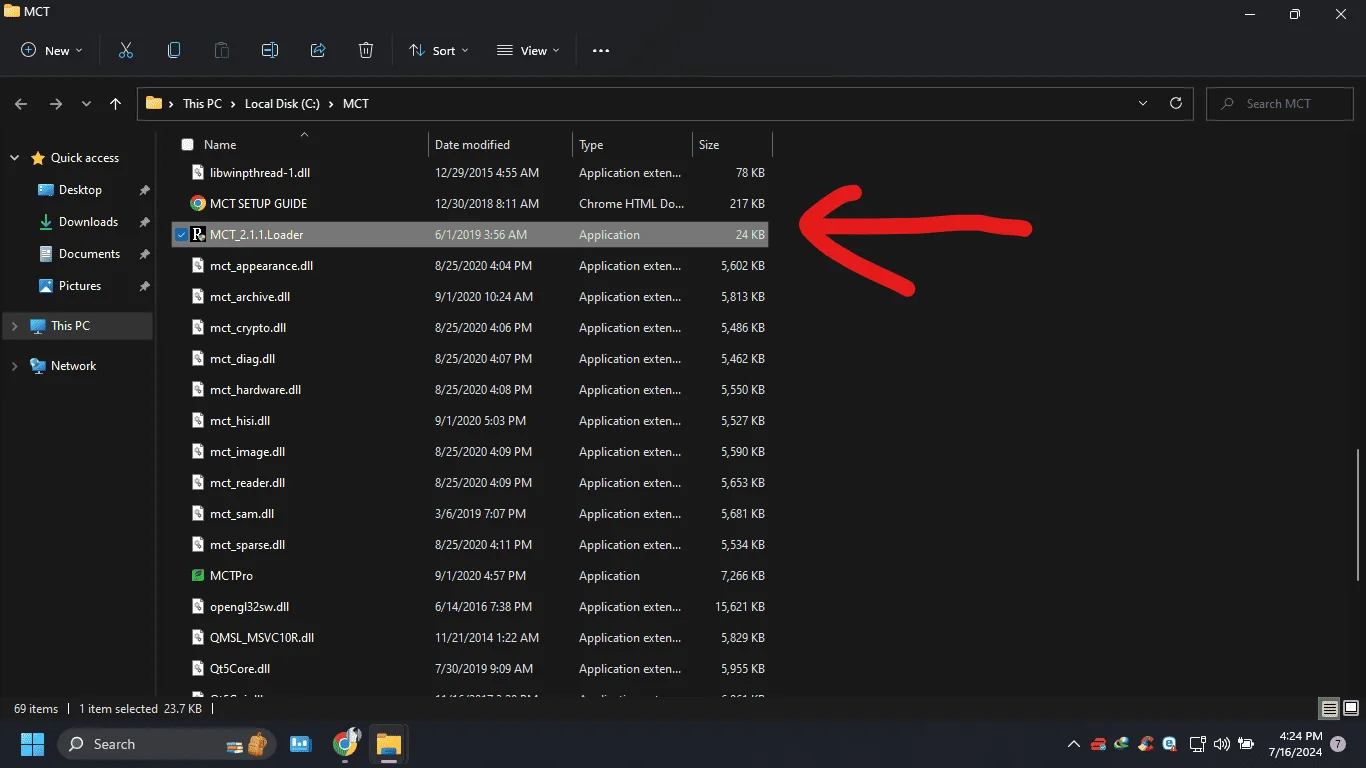Open Downloads from Quick access
Screen dimensions: 1366x768
pyautogui.click(x=88, y=221)
